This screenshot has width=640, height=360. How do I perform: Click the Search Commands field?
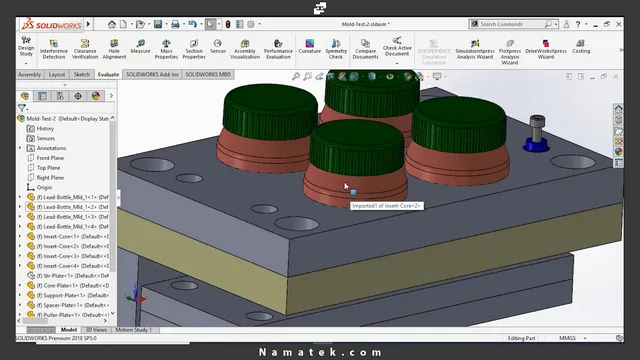(x=511, y=24)
